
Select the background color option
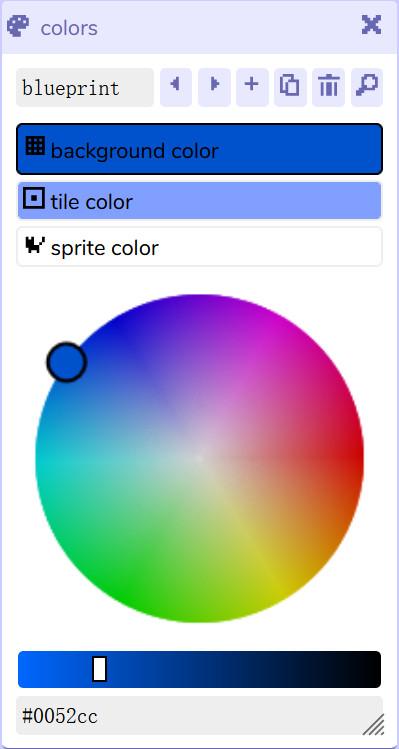tap(200, 149)
